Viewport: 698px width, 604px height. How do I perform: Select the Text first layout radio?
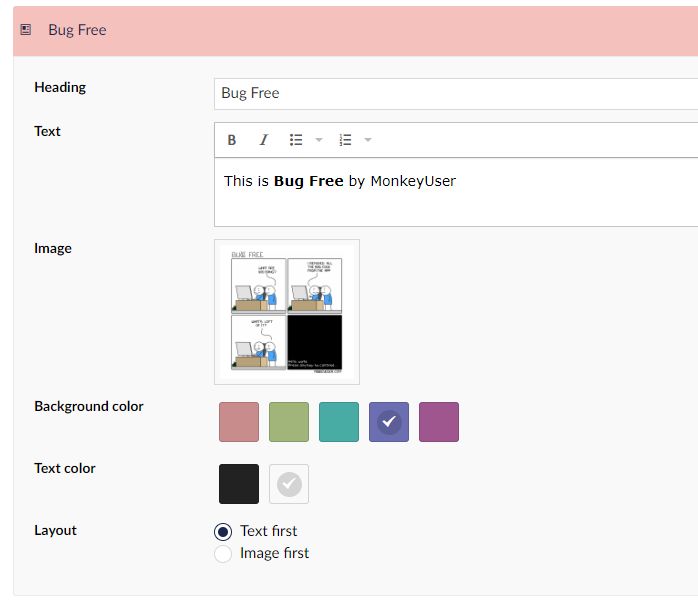223,531
